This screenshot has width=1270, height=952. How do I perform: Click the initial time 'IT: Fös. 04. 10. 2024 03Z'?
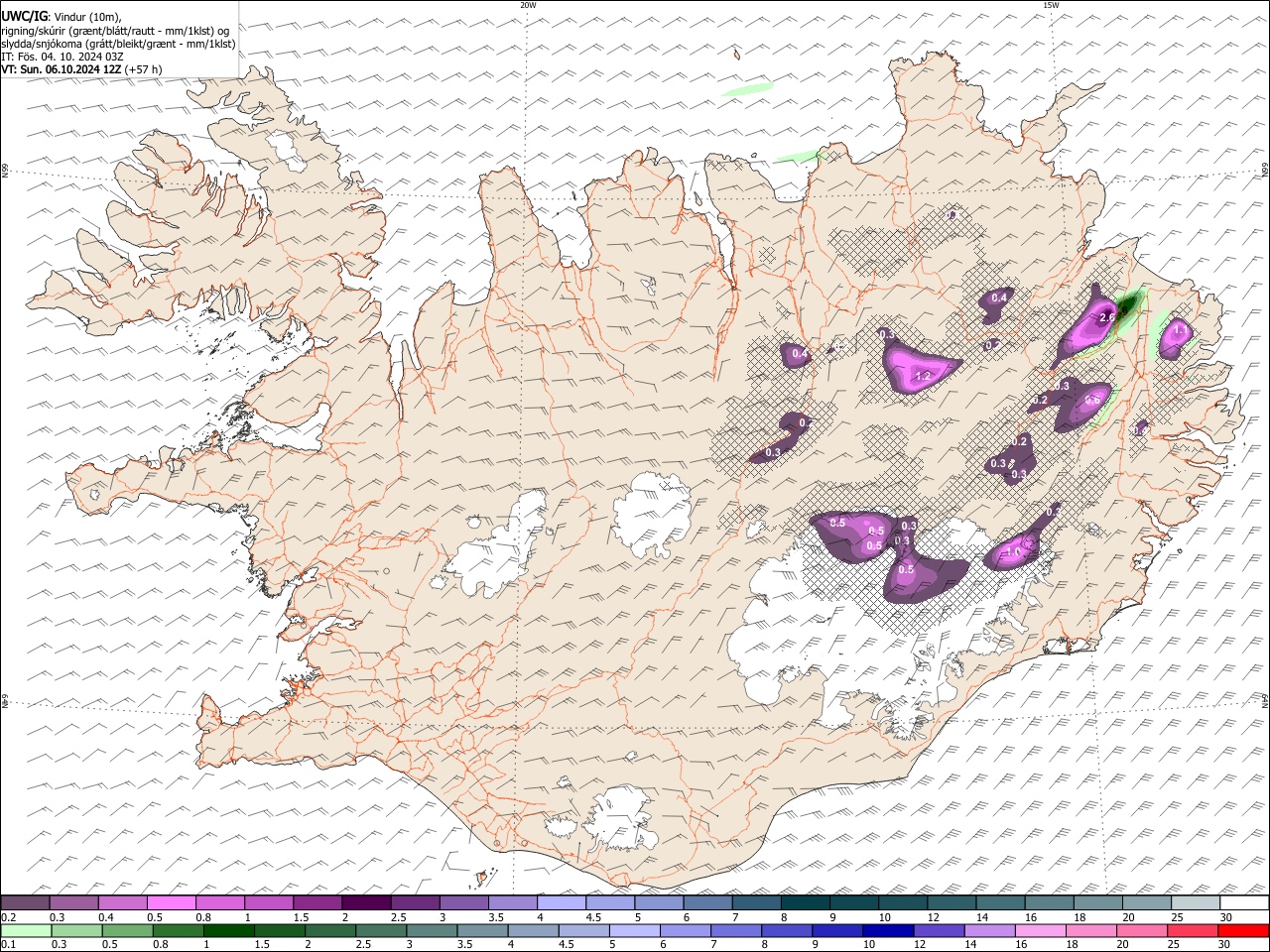click(63, 57)
